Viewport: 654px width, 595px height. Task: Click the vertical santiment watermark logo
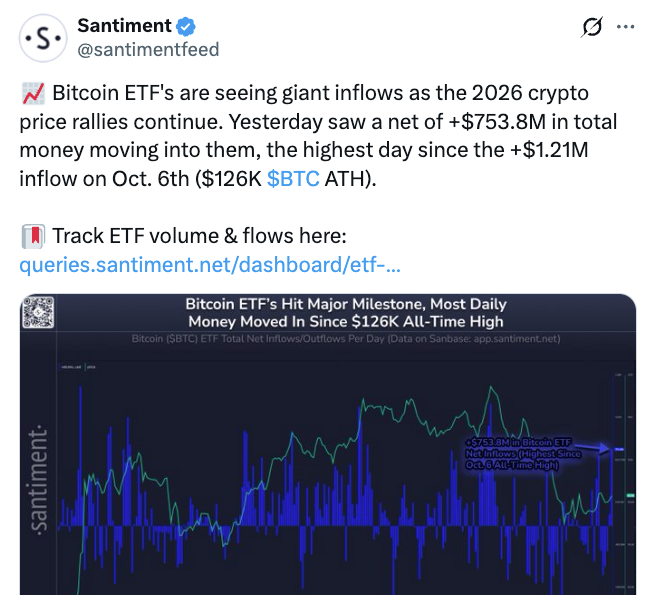point(38,481)
